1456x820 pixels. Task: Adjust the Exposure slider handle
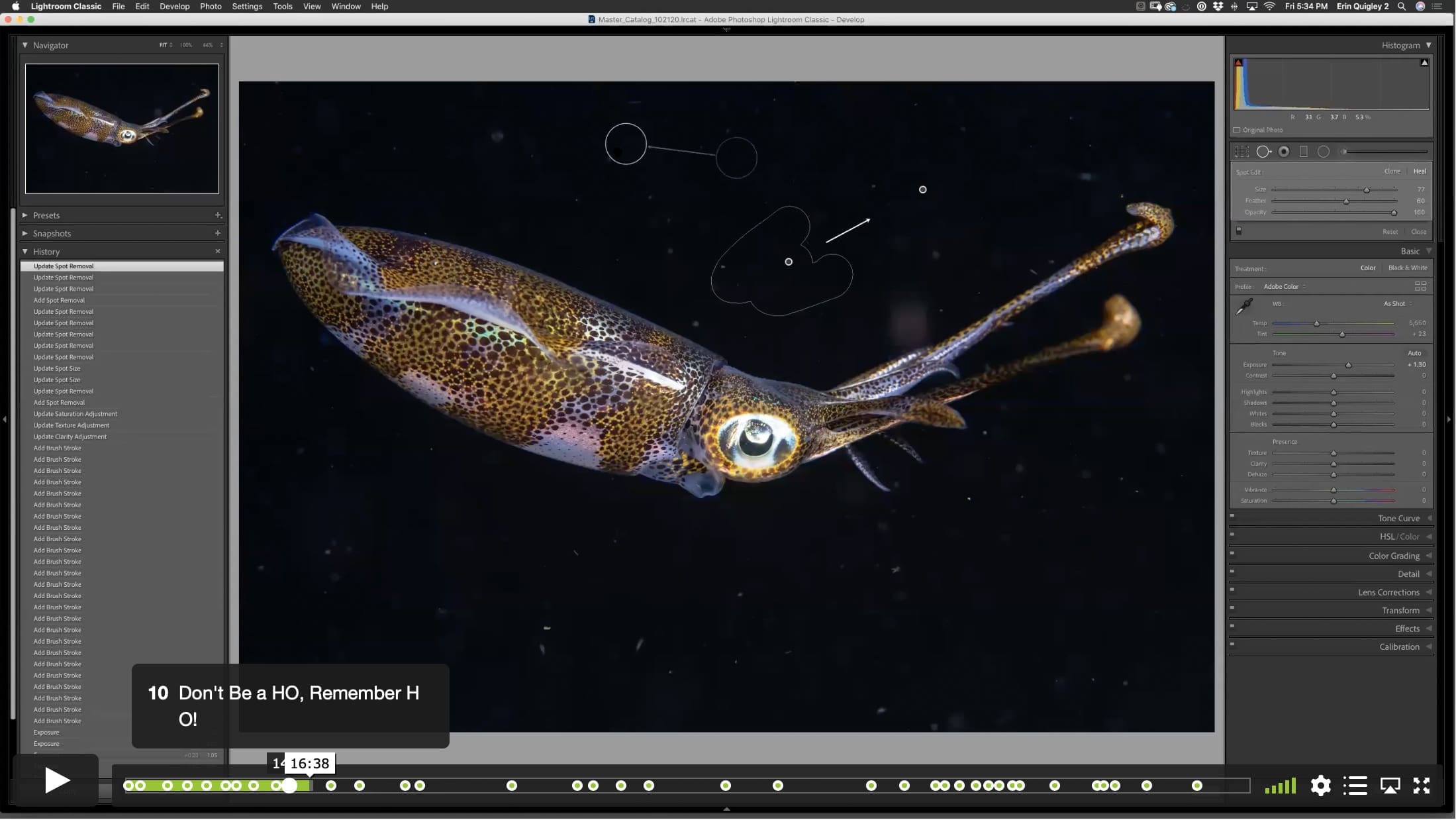coord(1348,365)
